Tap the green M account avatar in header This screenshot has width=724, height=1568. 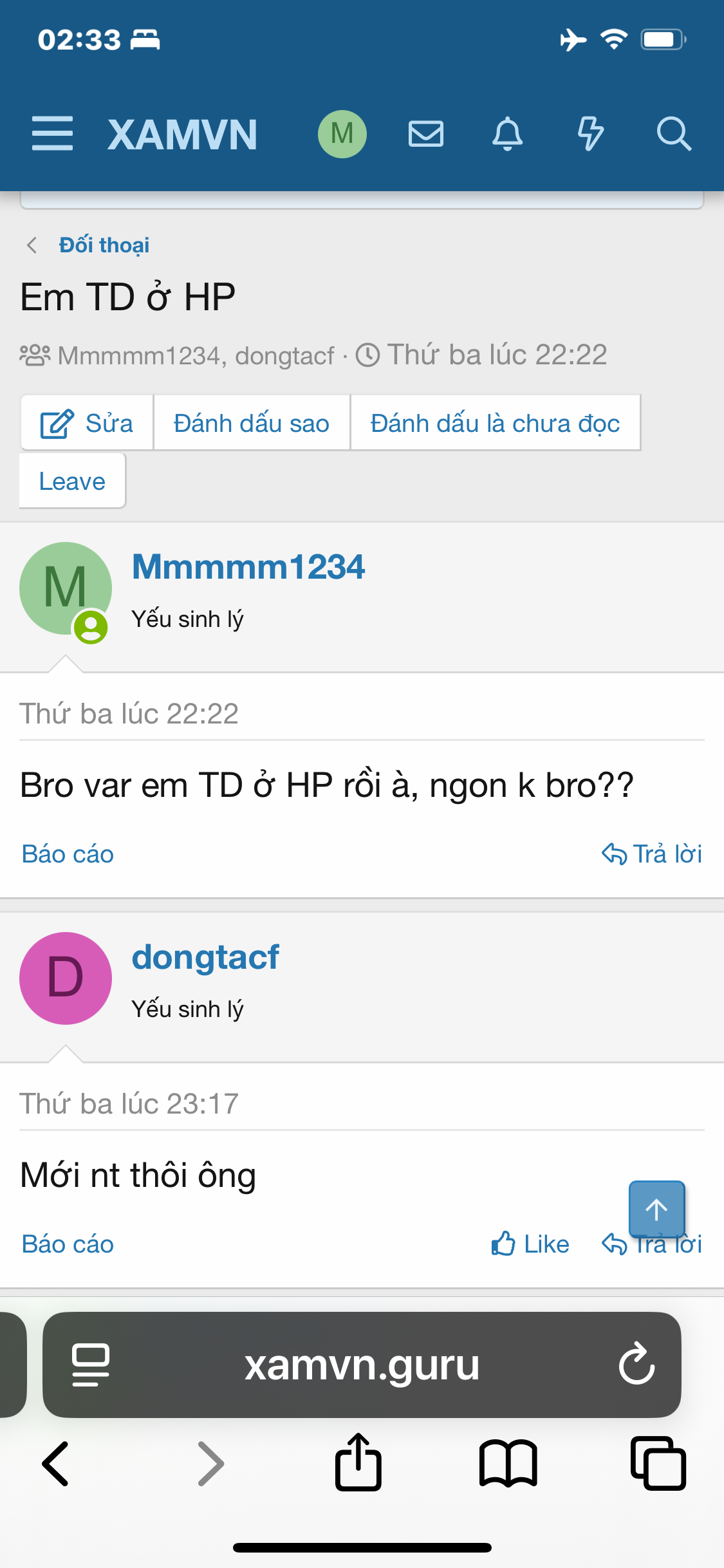pos(342,134)
